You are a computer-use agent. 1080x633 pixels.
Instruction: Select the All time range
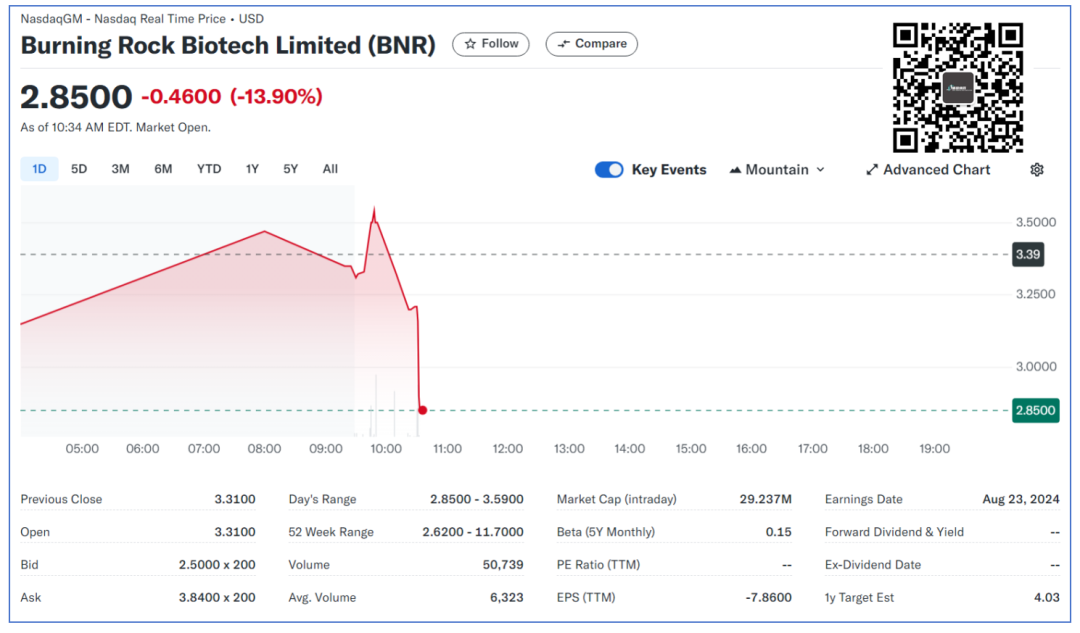330,169
